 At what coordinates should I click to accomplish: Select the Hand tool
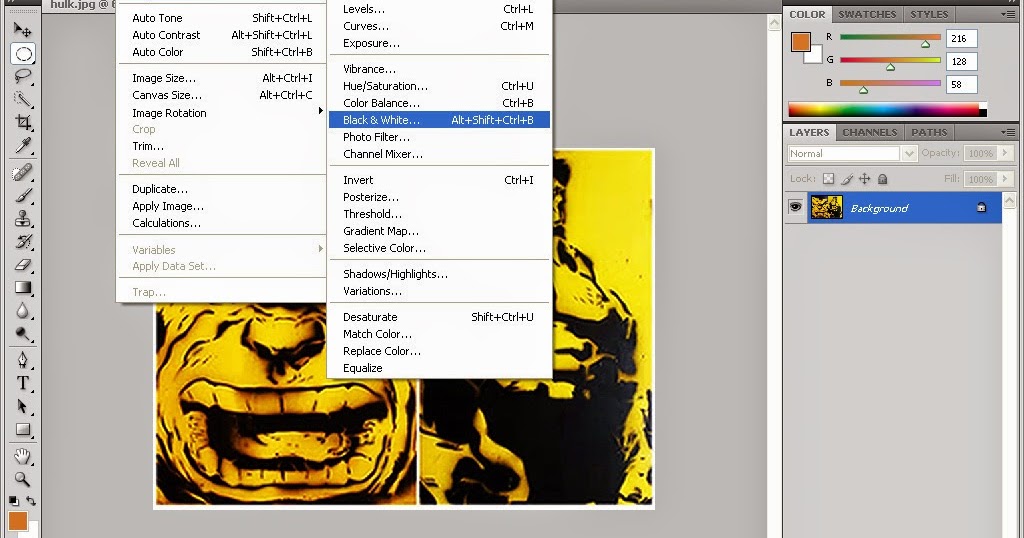click(x=22, y=456)
